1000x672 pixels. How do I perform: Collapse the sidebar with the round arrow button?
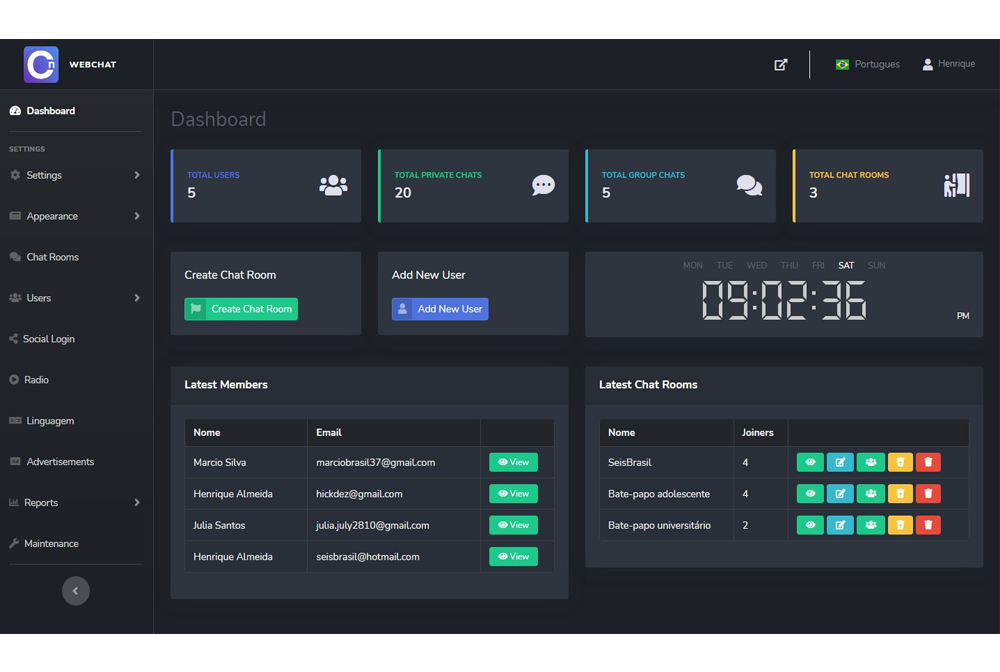pyautogui.click(x=76, y=591)
